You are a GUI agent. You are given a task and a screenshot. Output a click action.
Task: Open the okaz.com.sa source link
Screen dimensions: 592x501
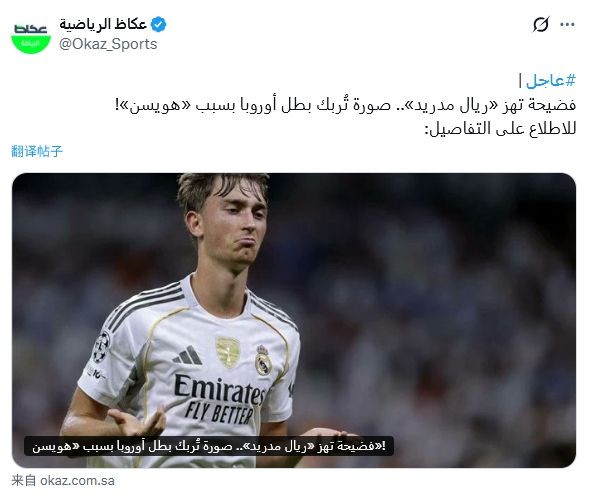(77, 481)
